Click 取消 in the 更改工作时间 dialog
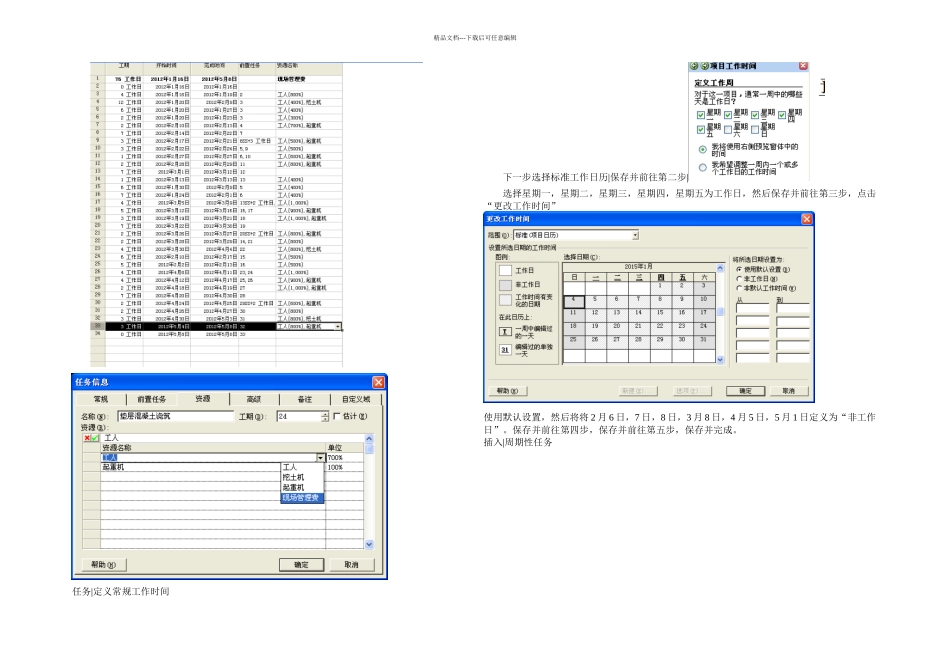 tap(788, 391)
